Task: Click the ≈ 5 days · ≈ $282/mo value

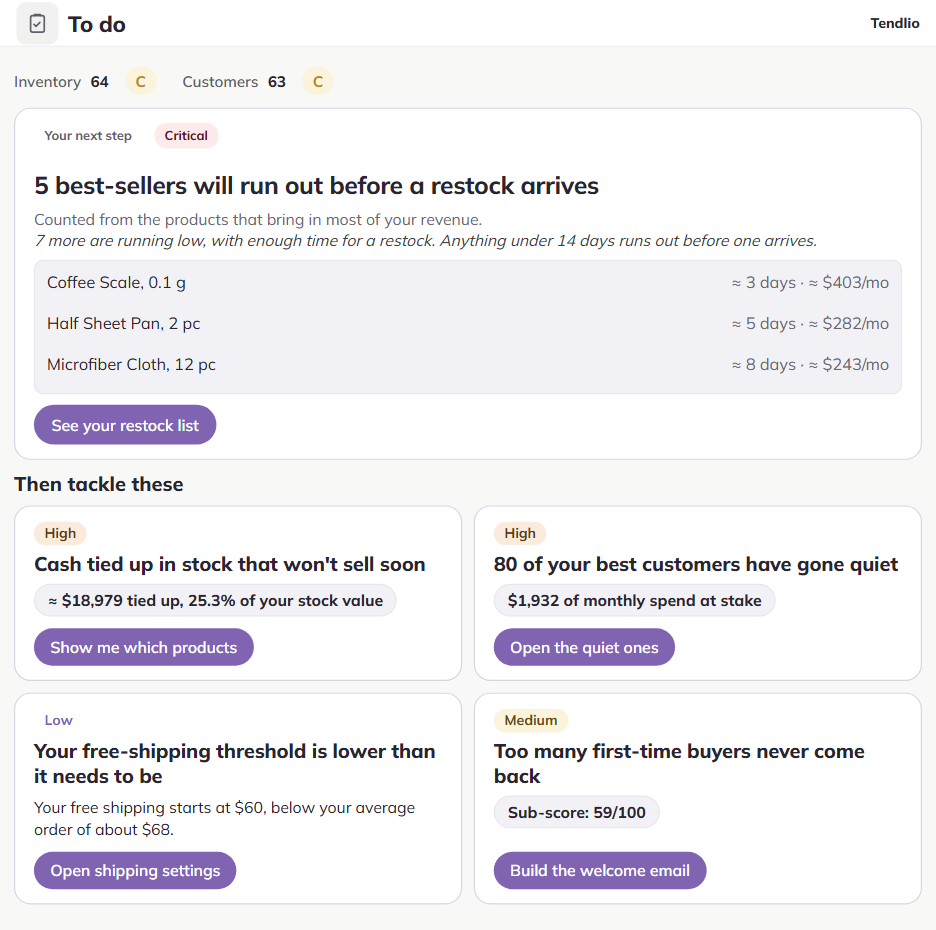Action: click(810, 324)
